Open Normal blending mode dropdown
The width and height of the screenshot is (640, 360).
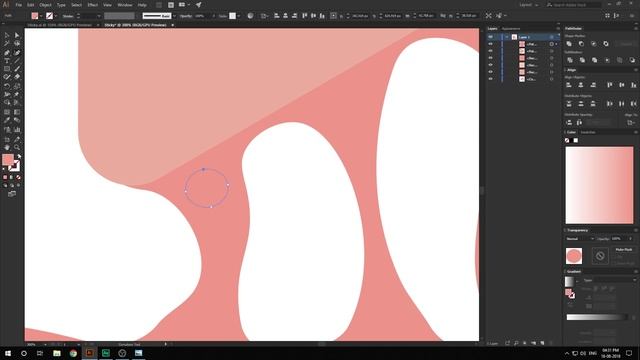[x=580, y=239]
